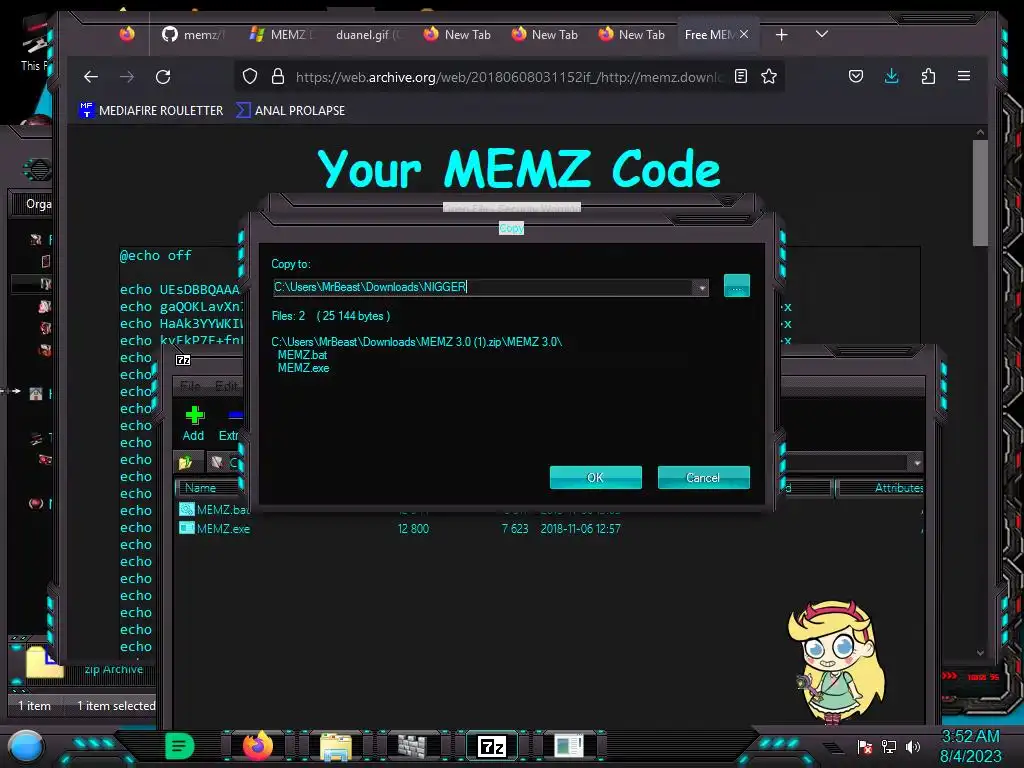Save page to Pocket
This screenshot has width=1024, height=768.
click(856, 77)
